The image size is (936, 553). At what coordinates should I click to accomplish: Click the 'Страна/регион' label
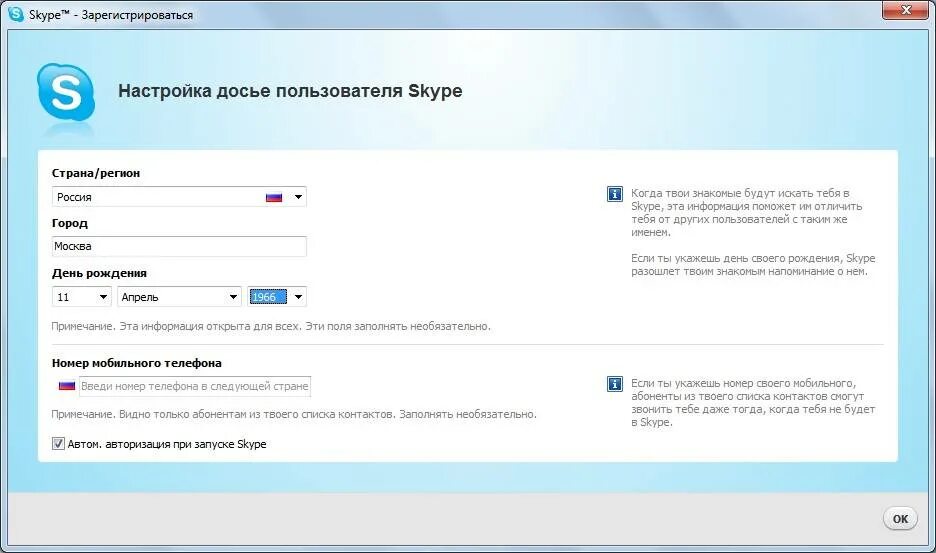coord(96,173)
